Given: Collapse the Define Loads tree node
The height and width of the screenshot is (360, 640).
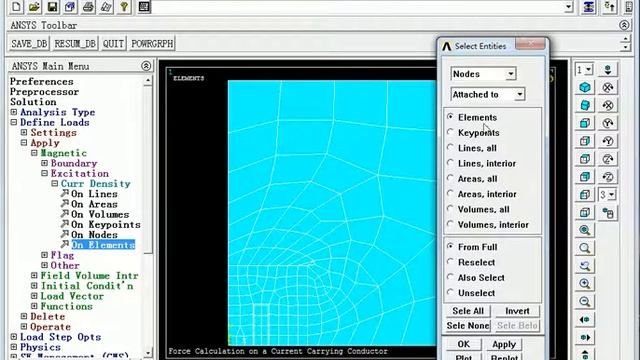Looking at the screenshot, I should (14, 122).
